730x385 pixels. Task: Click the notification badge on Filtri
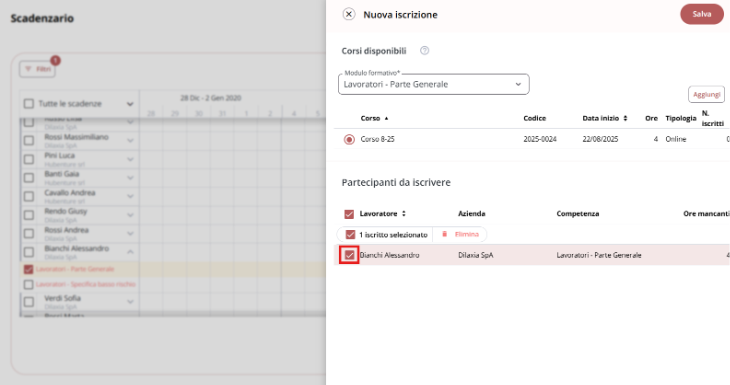(55, 60)
